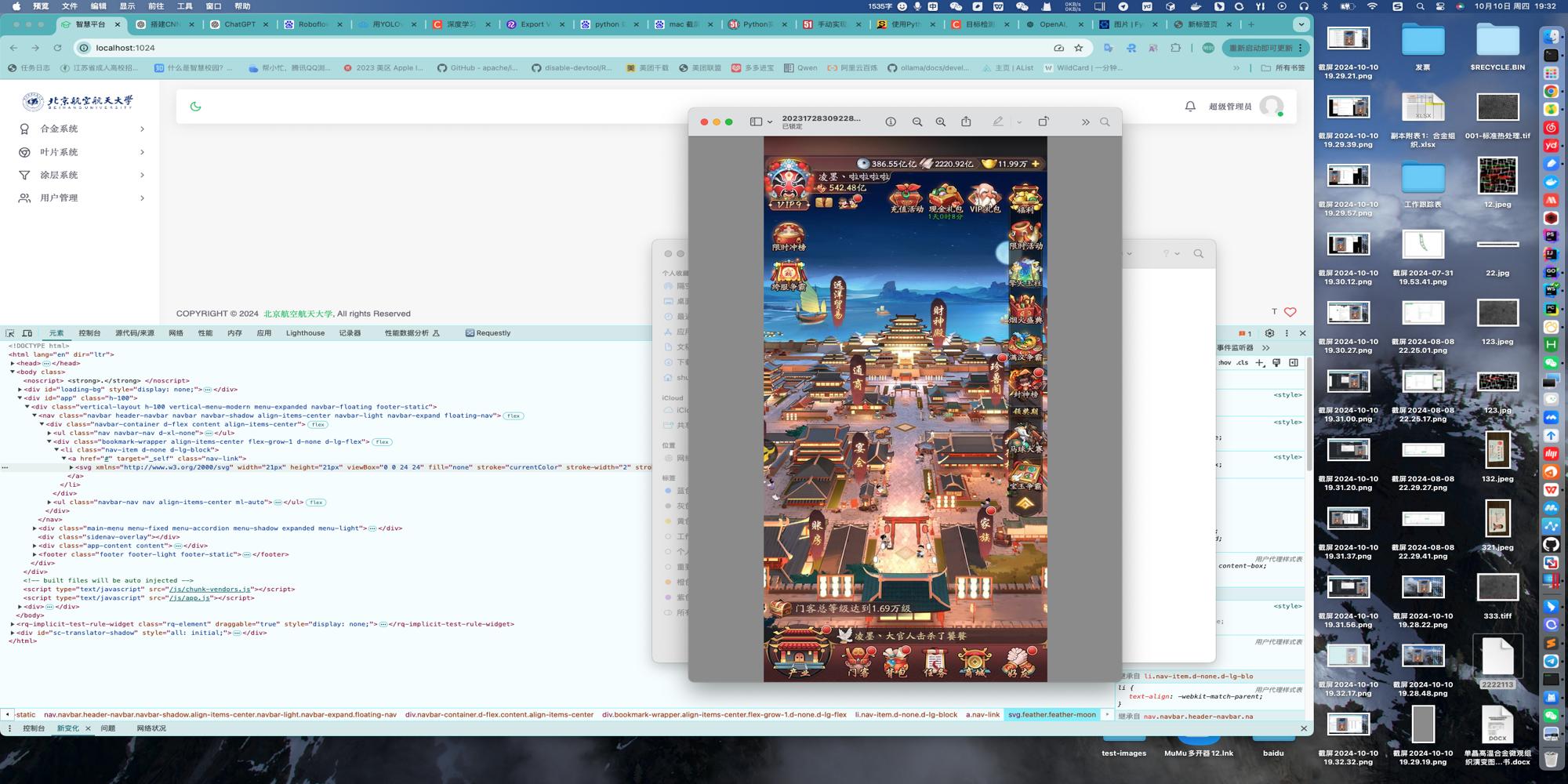
Task: Open the Lighthouse tab
Action: pyautogui.click(x=305, y=333)
